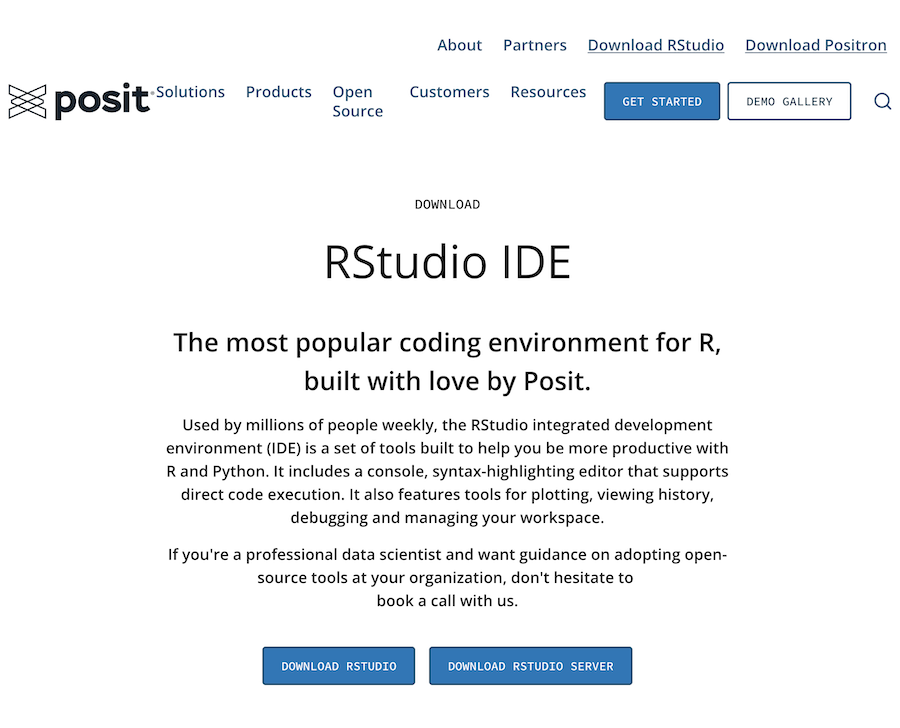Open the Open Source menu
This screenshot has width=900, height=728.
click(x=358, y=102)
